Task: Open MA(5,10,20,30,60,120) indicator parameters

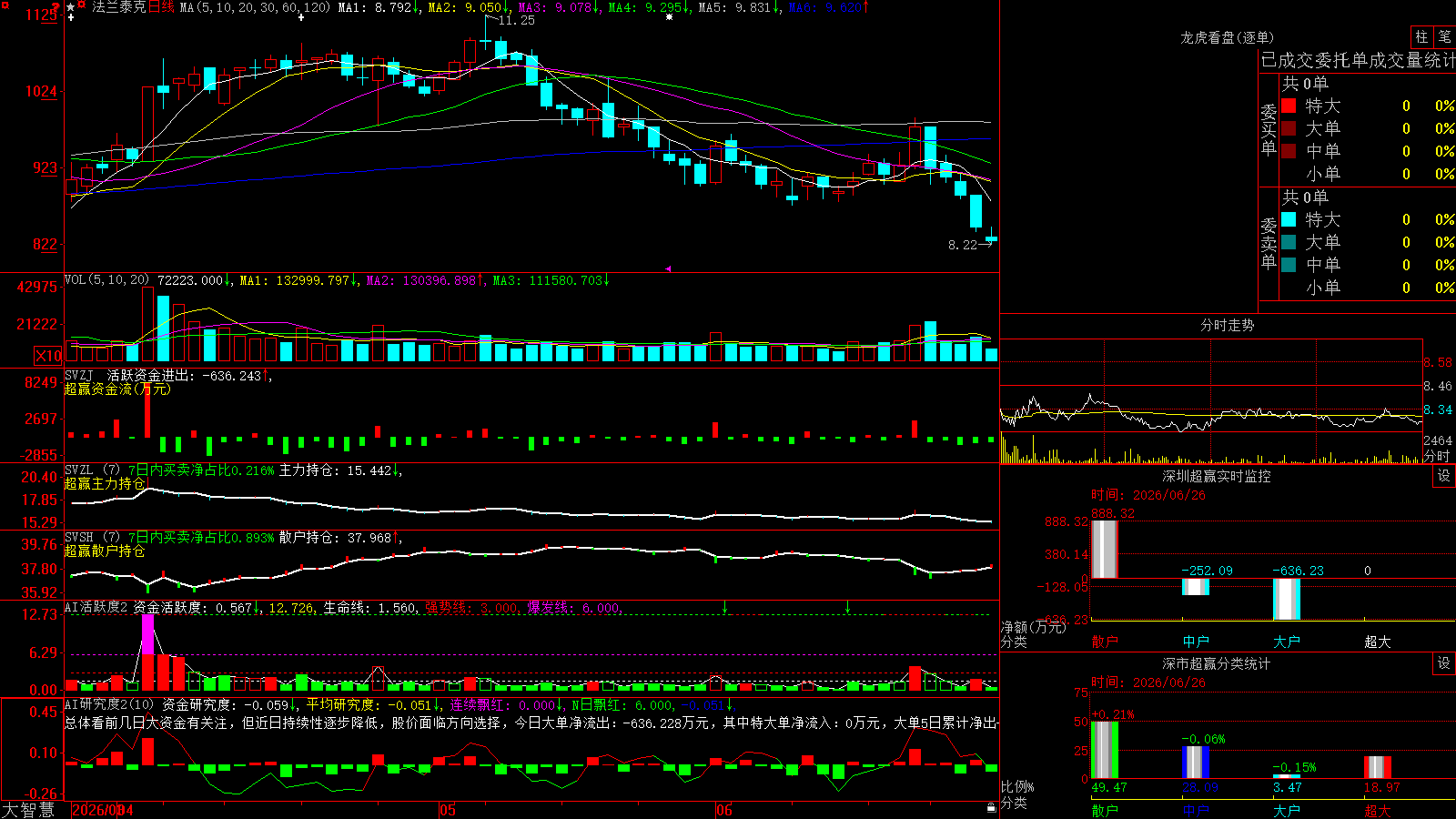Action: coord(255,7)
